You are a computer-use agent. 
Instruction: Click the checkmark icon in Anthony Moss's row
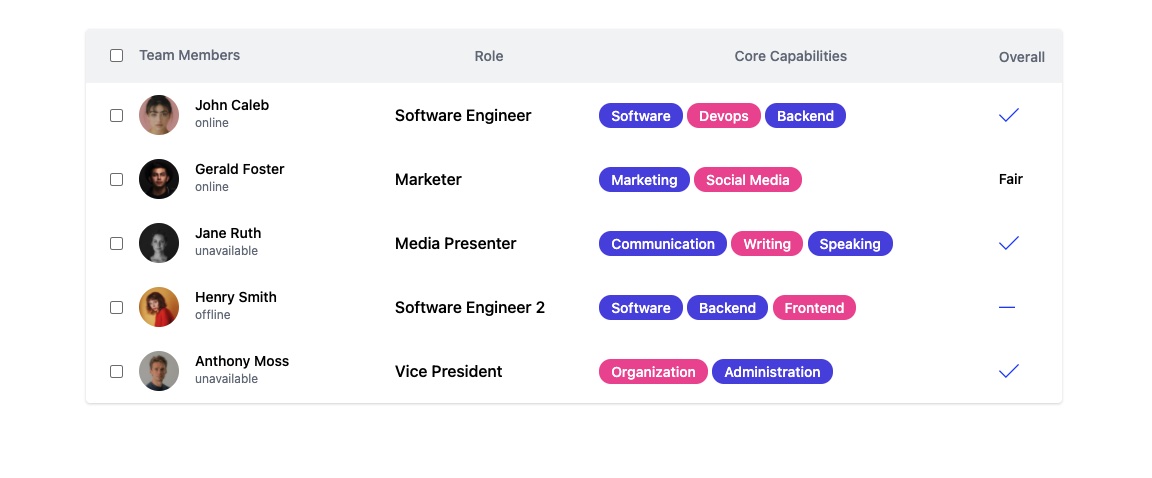point(1009,371)
